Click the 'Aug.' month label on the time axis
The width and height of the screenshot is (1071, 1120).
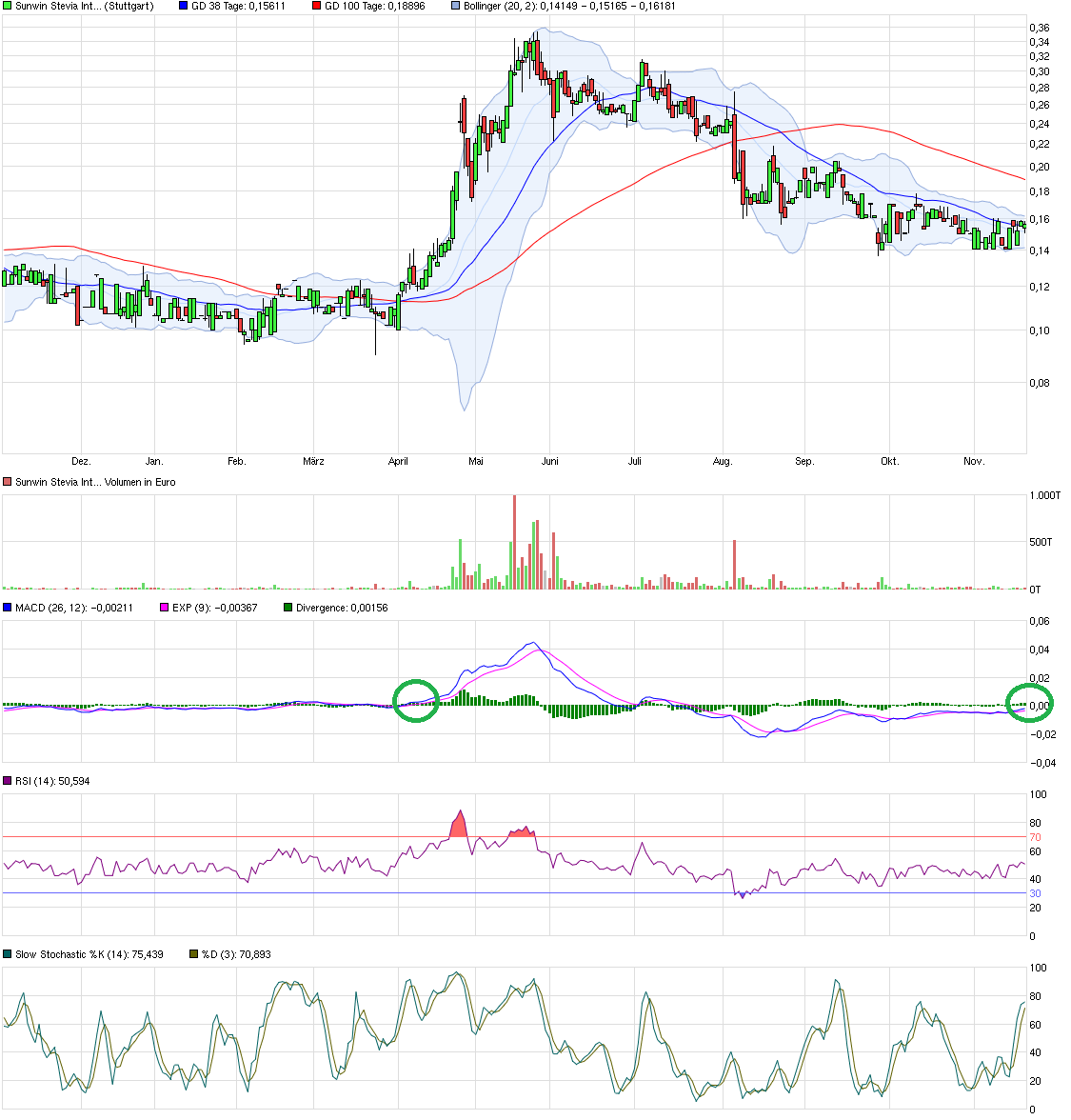(723, 461)
